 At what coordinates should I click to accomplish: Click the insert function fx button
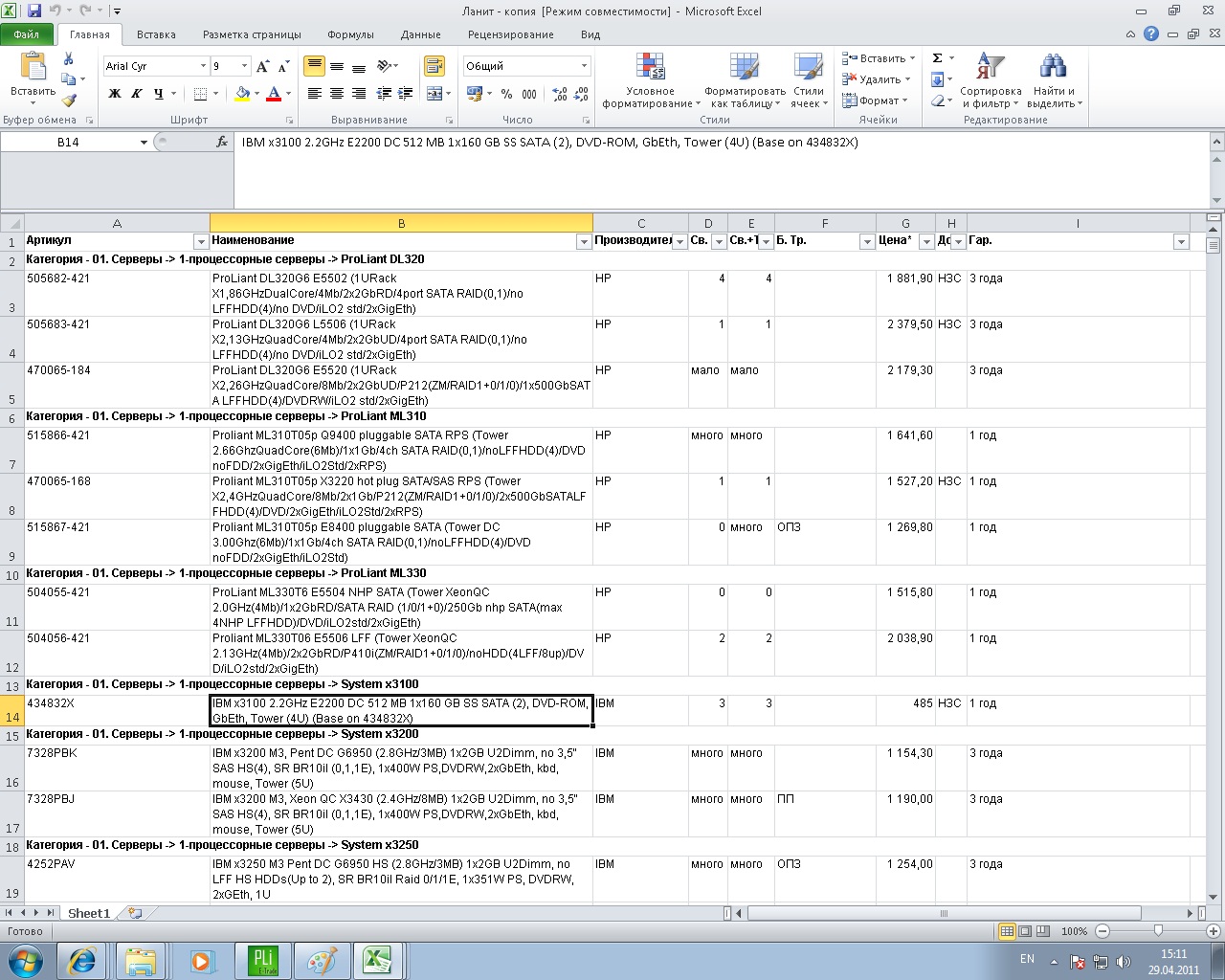[x=222, y=142]
